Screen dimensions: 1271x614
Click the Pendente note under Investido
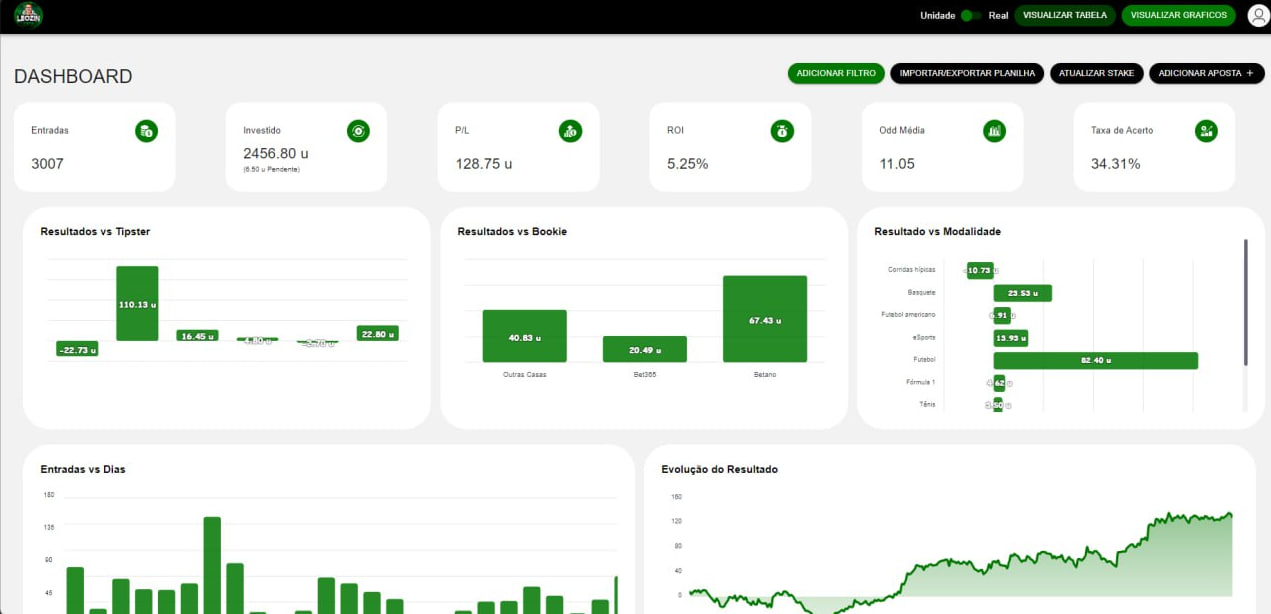pos(271,169)
